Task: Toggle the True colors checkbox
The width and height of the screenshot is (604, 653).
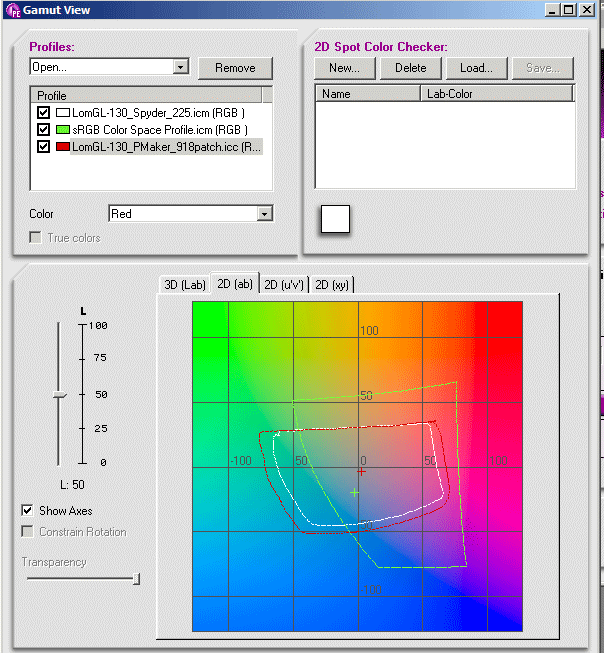Action: (35, 238)
